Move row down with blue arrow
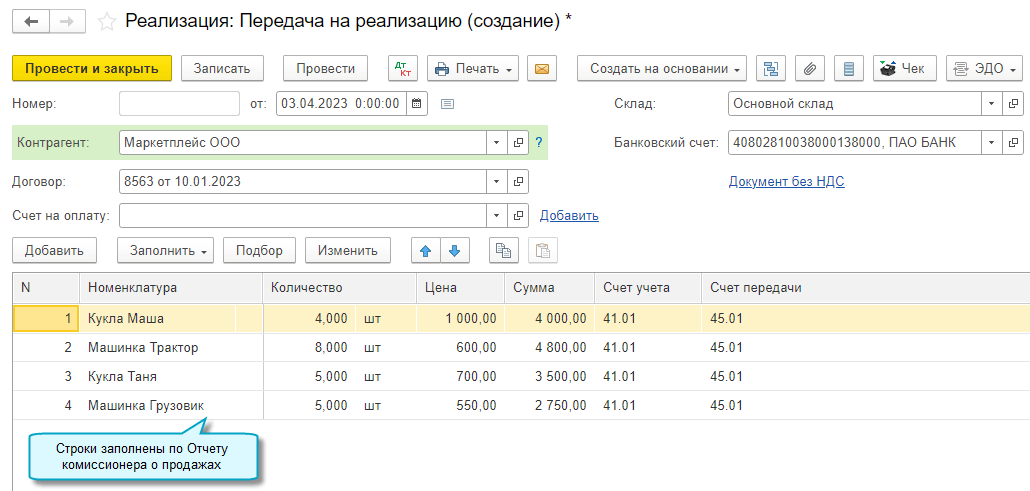Viewport: 1030px width, 491px height. [454, 250]
